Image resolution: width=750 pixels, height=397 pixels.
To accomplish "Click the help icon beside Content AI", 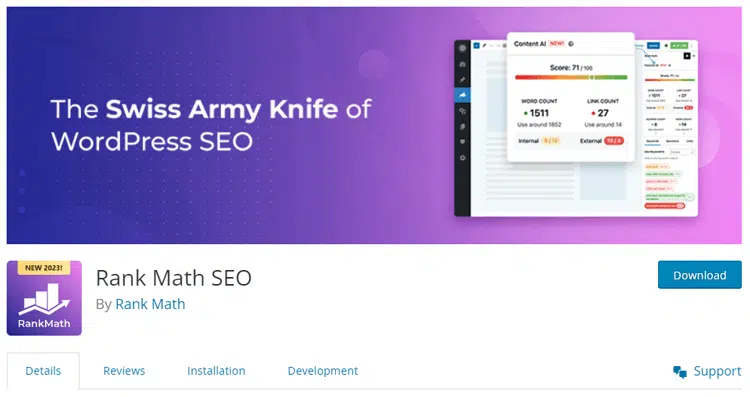I will click(x=571, y=44).
